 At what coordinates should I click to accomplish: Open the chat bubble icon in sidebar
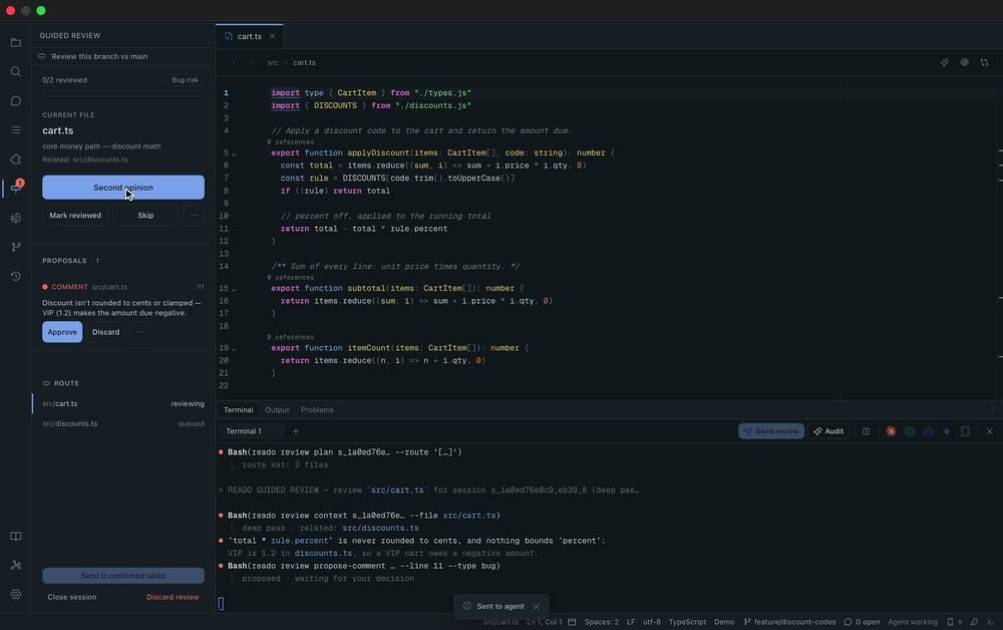pyautogui.click(x=16, y=101)
